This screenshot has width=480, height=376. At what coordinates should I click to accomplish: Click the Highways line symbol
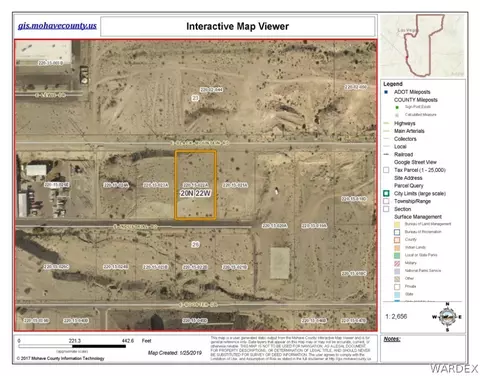[x=387, y=123]
